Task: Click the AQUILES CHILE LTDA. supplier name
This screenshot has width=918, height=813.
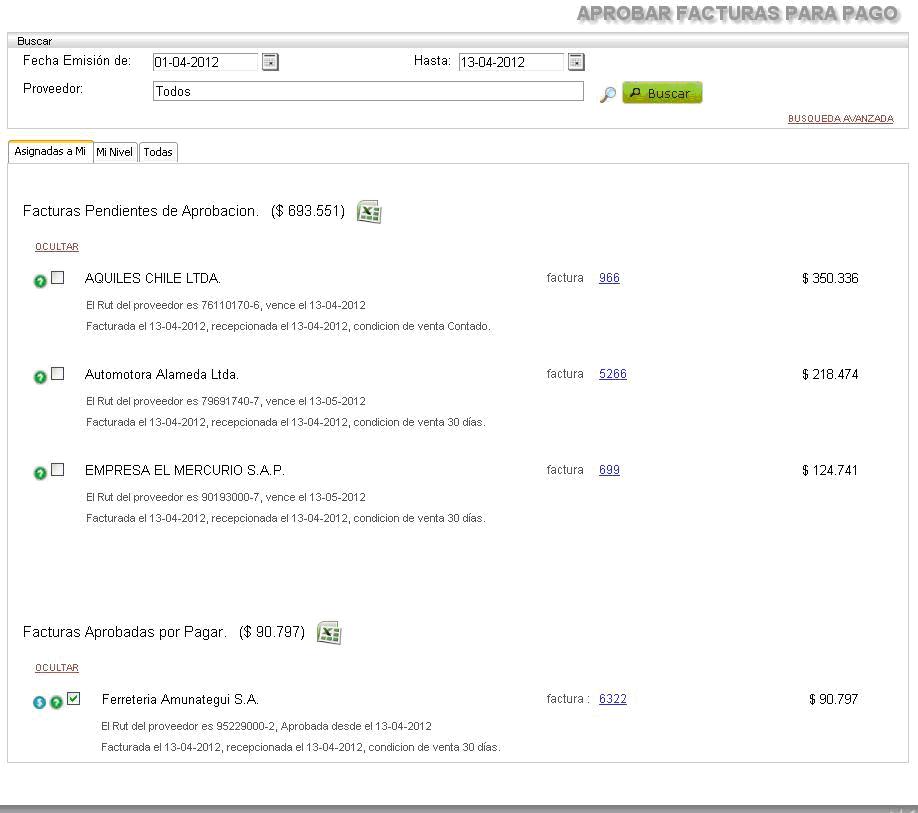Action: [153, 279]
